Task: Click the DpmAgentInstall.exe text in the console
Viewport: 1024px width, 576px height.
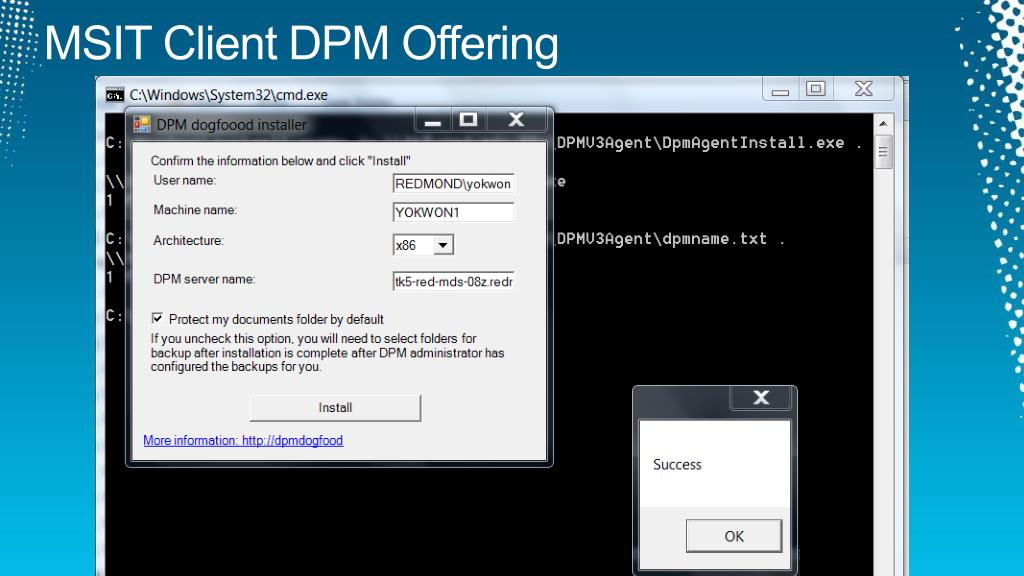Action: point(753,143)
